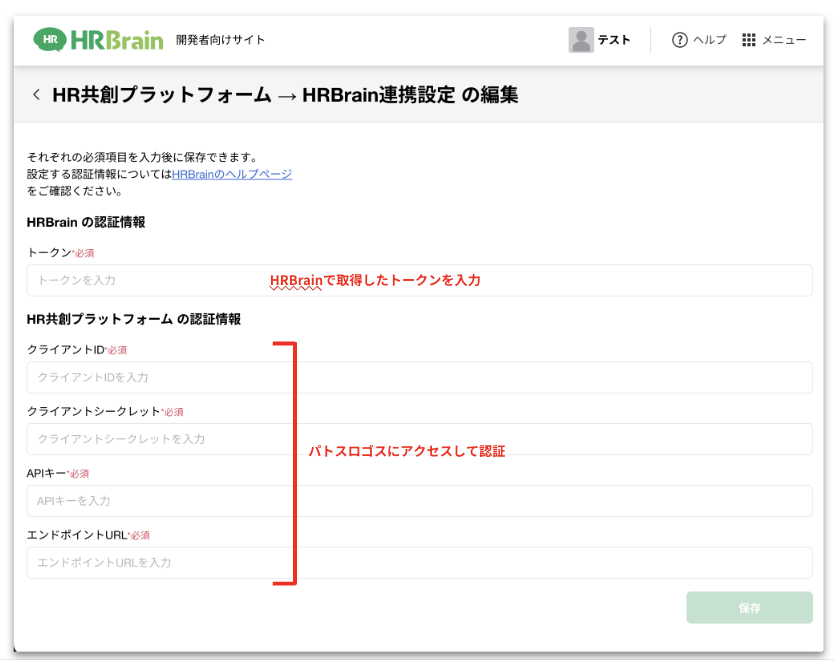Screen dimensions: 834x660
Task: Click the HRBrain logo
Action: (98, 40)
